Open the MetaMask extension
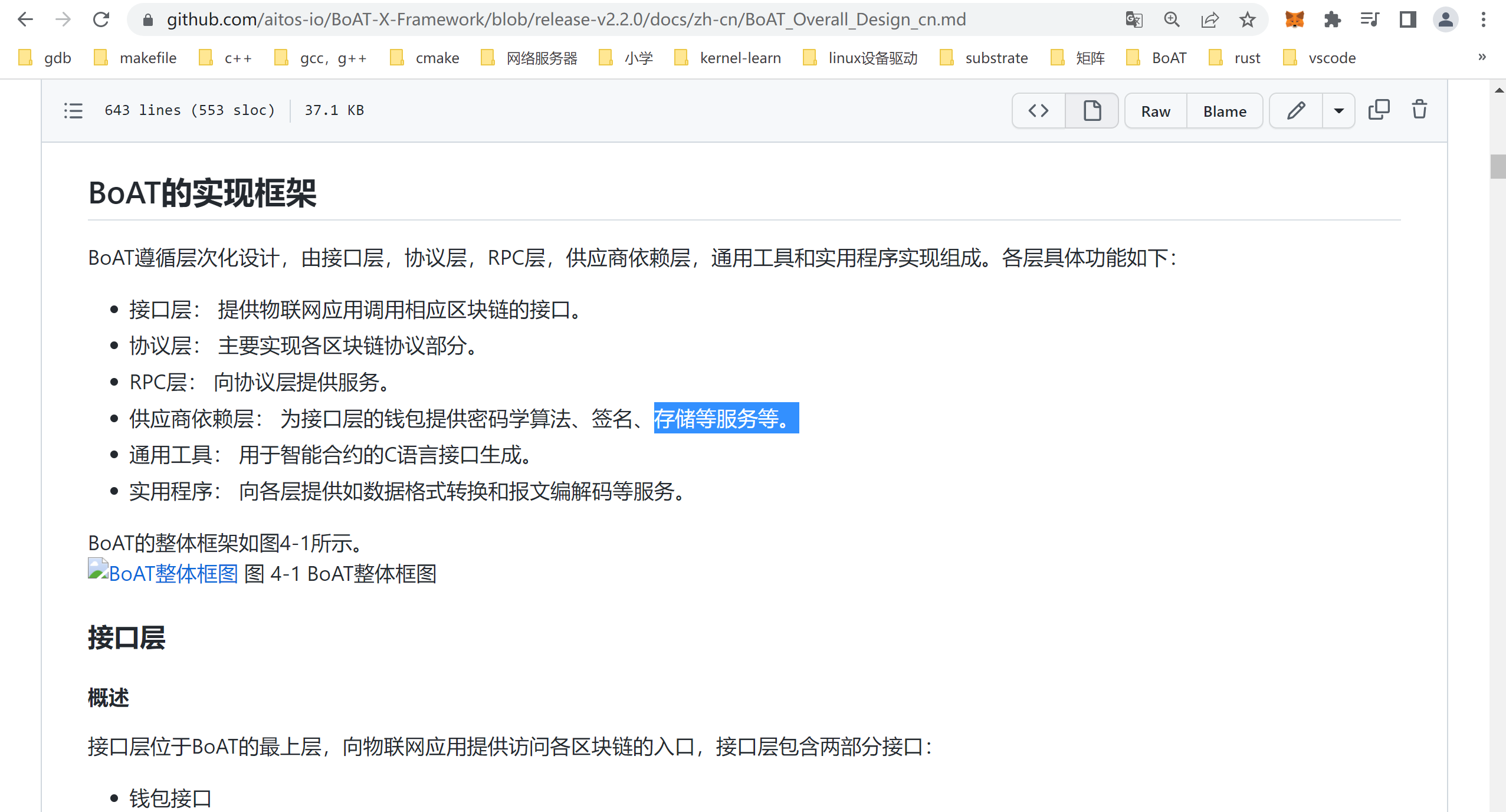 1294,19
